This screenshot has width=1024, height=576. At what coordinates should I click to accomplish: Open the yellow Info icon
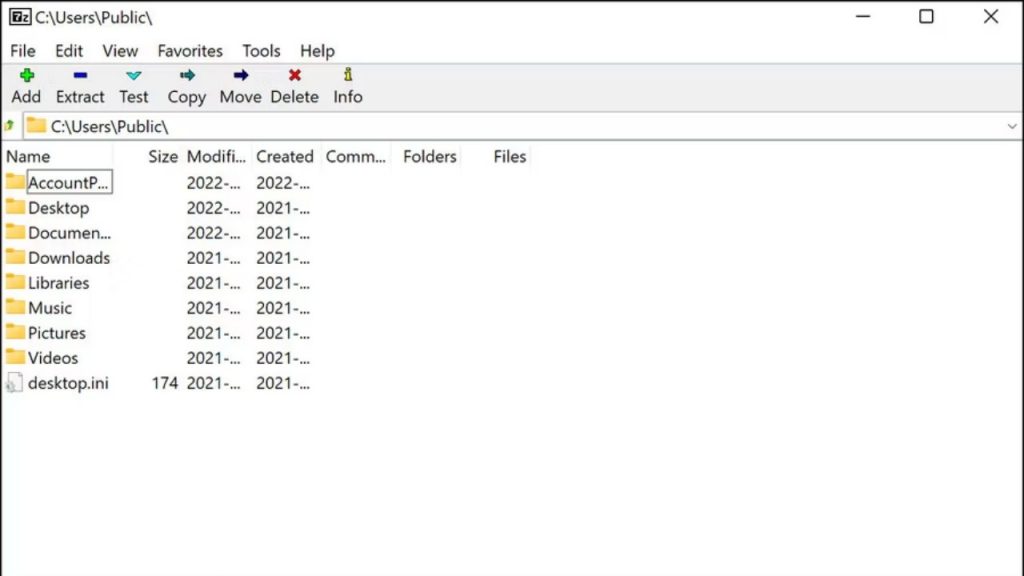tap(348, 75)
